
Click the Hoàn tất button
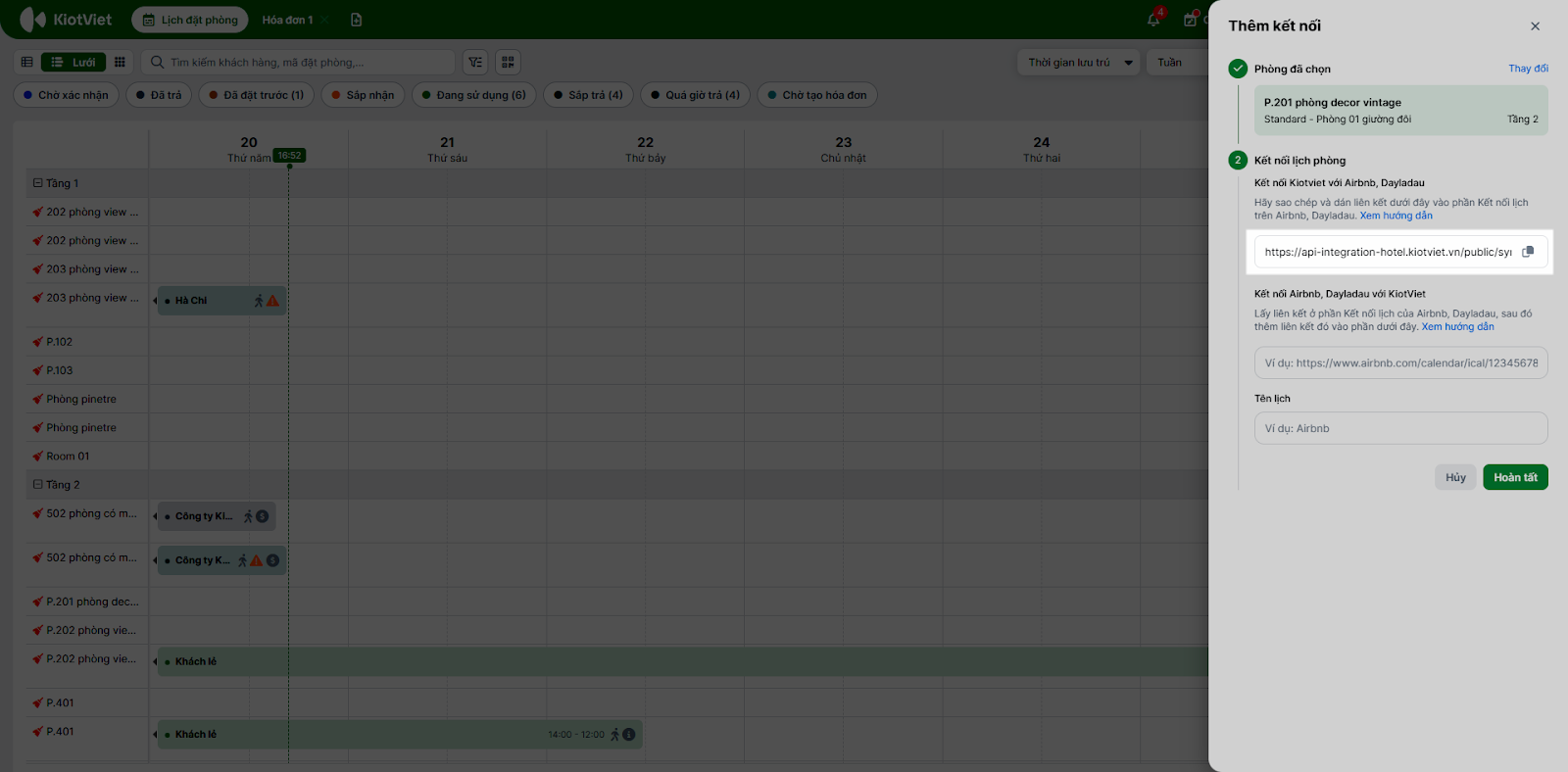tap(1515, 477)
